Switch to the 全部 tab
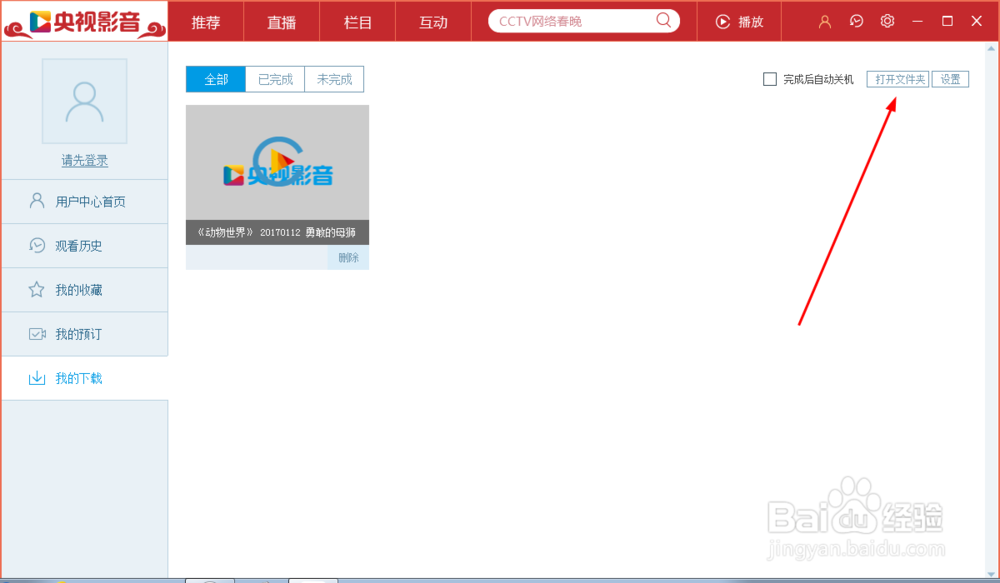The height and width of the screenshot is (583, 1000). (216, 79)
